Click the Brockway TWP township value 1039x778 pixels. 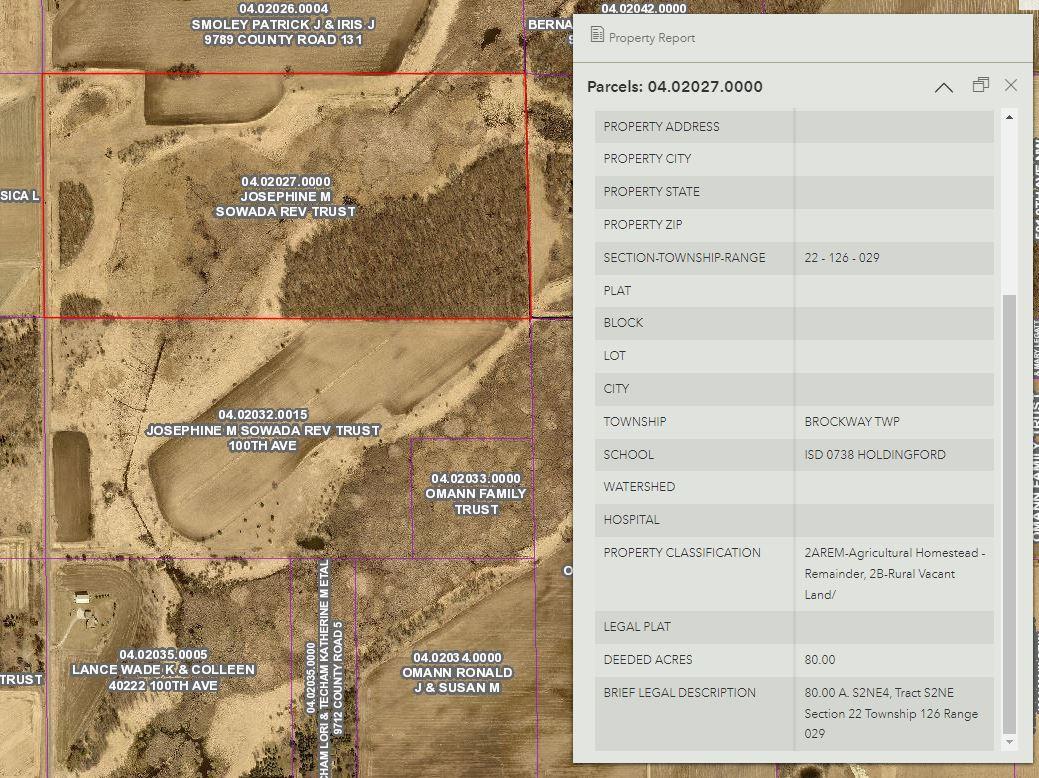pos(852,422)
